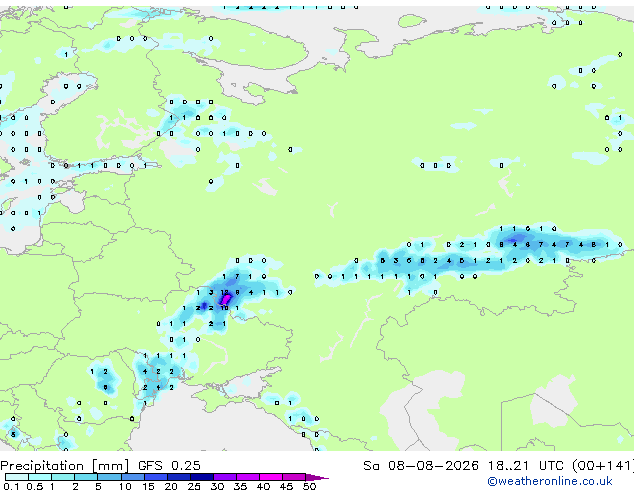
Task: Click the '(00+141)' run offset label
Action: pos(603,466)
